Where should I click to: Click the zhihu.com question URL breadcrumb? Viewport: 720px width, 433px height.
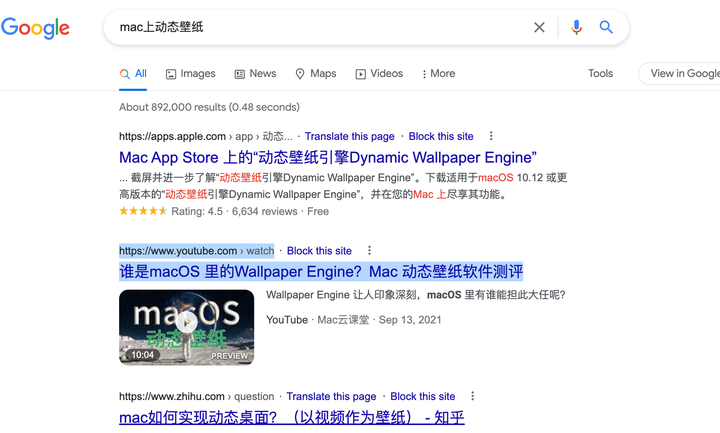click(197, 396)
